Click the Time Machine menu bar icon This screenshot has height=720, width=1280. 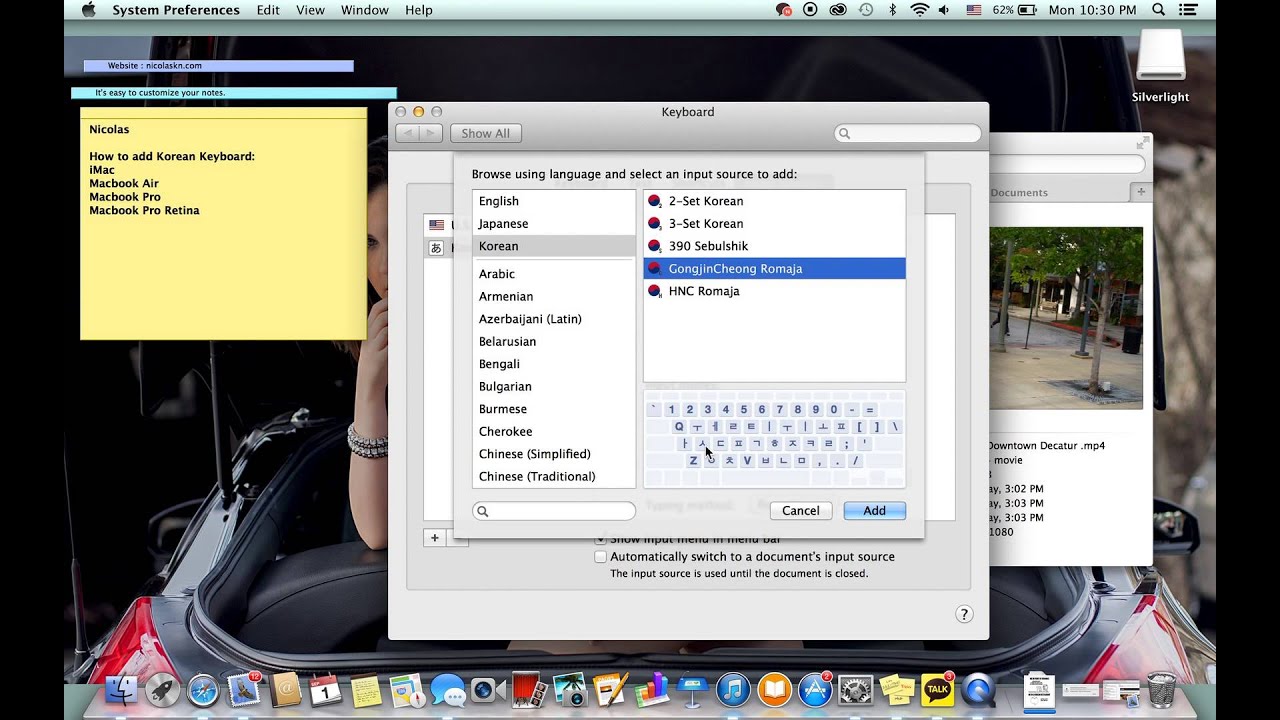coord(866,10)
